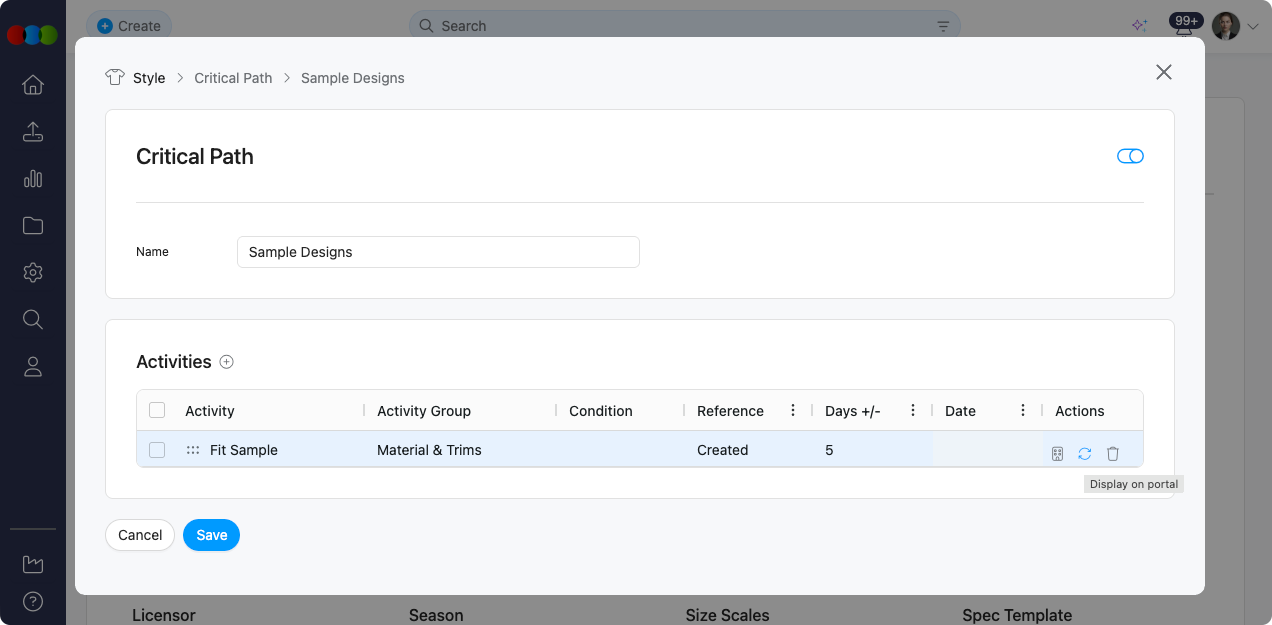Viewport: 1272px width, 625px height.
Task: Click the Display on portal icon
Action: pos(1057,454)
